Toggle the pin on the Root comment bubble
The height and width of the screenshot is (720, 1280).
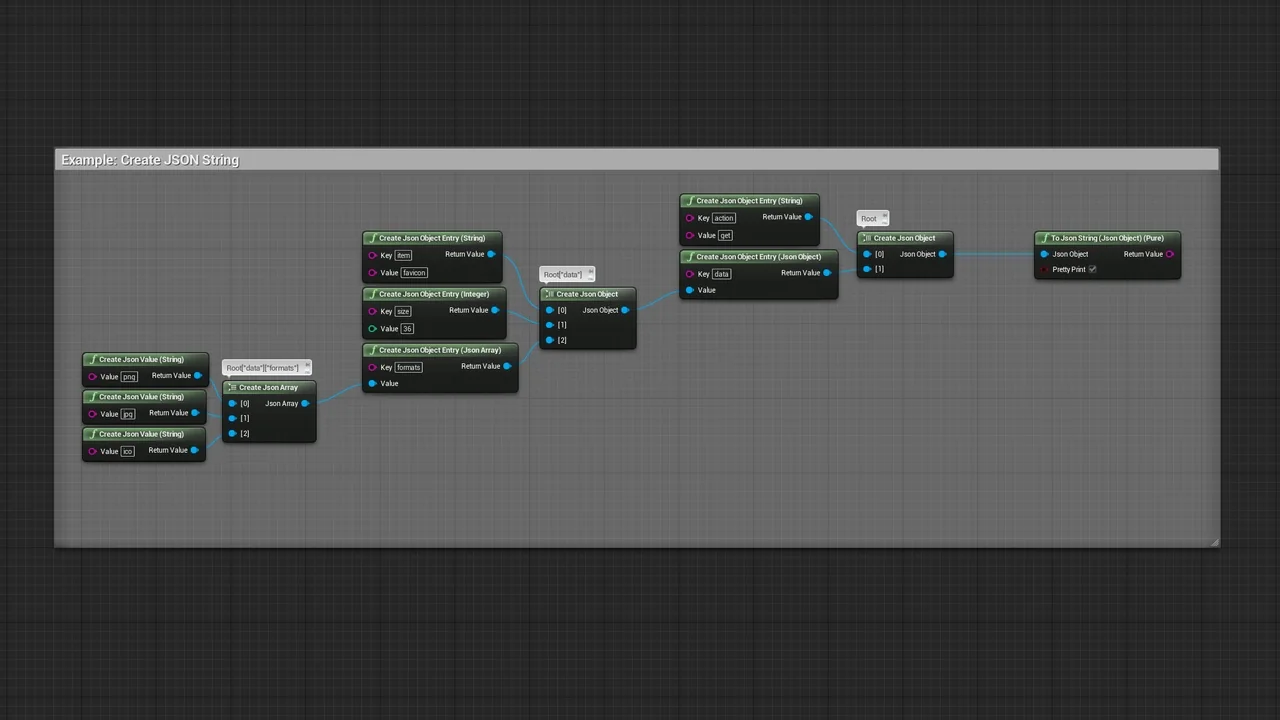point(884,217)
